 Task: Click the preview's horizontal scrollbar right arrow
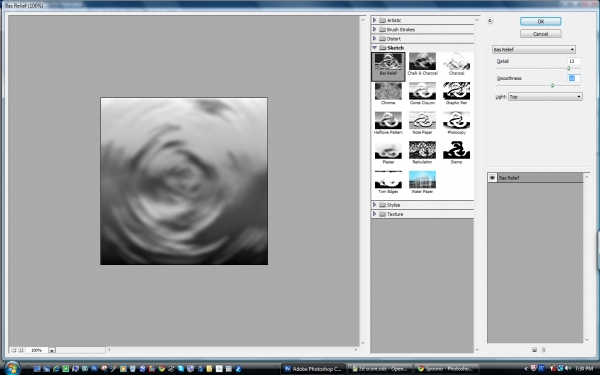(356, 349)
